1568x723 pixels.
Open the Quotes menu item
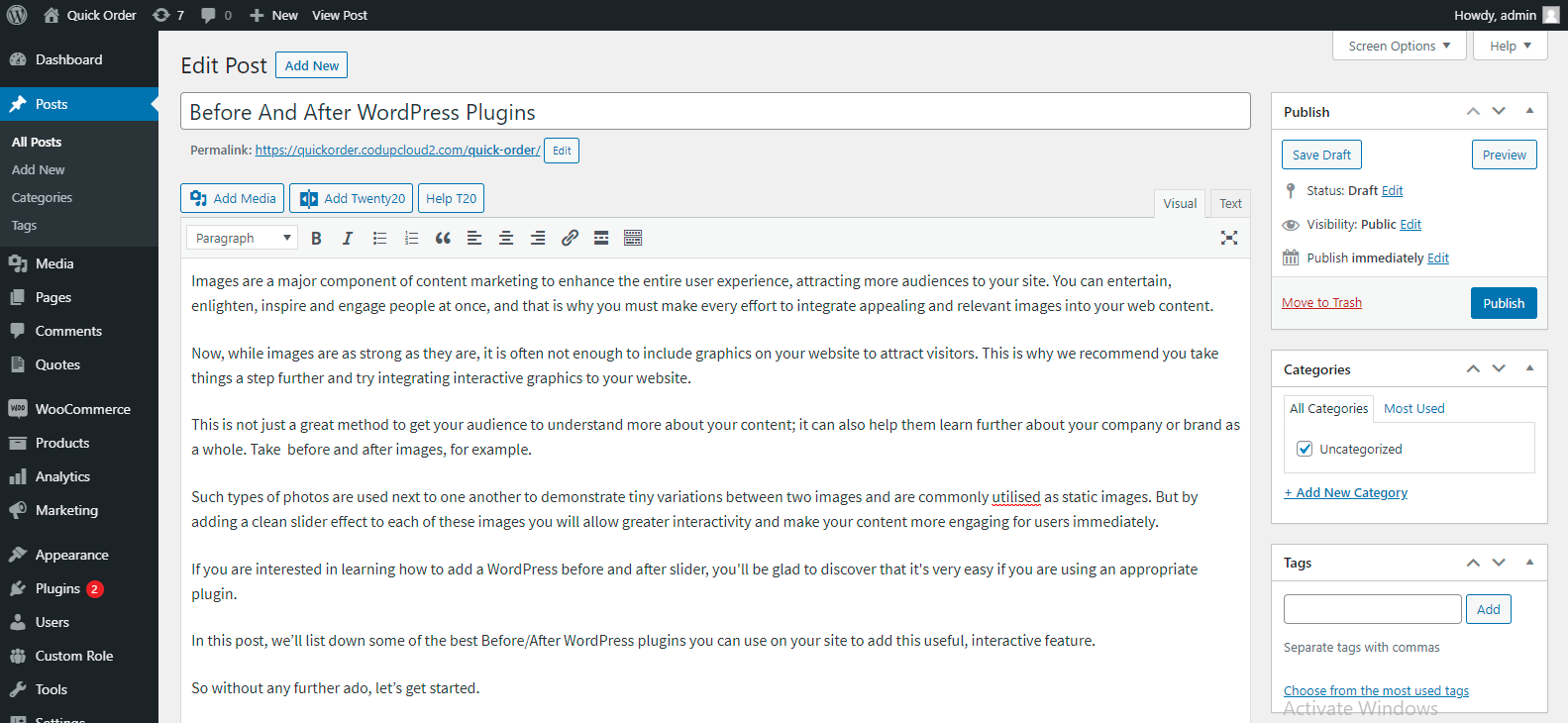tap(79, 364)
